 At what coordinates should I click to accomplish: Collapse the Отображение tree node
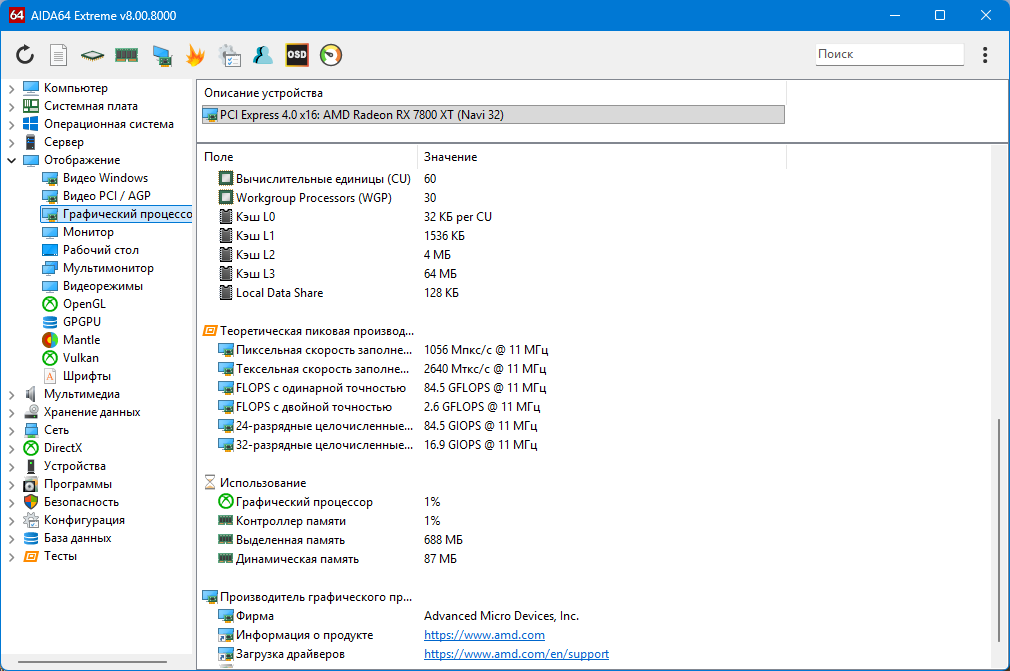pyautogui.click(x=11, y=160)
